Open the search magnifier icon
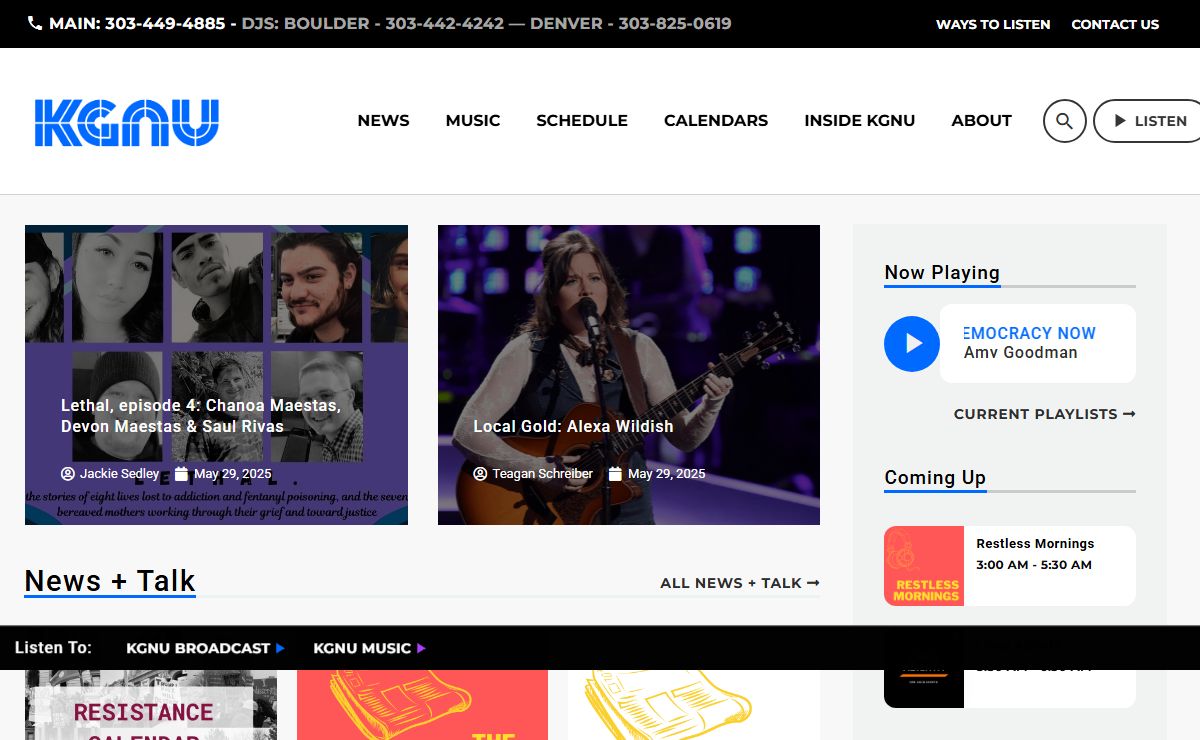 1065,121
